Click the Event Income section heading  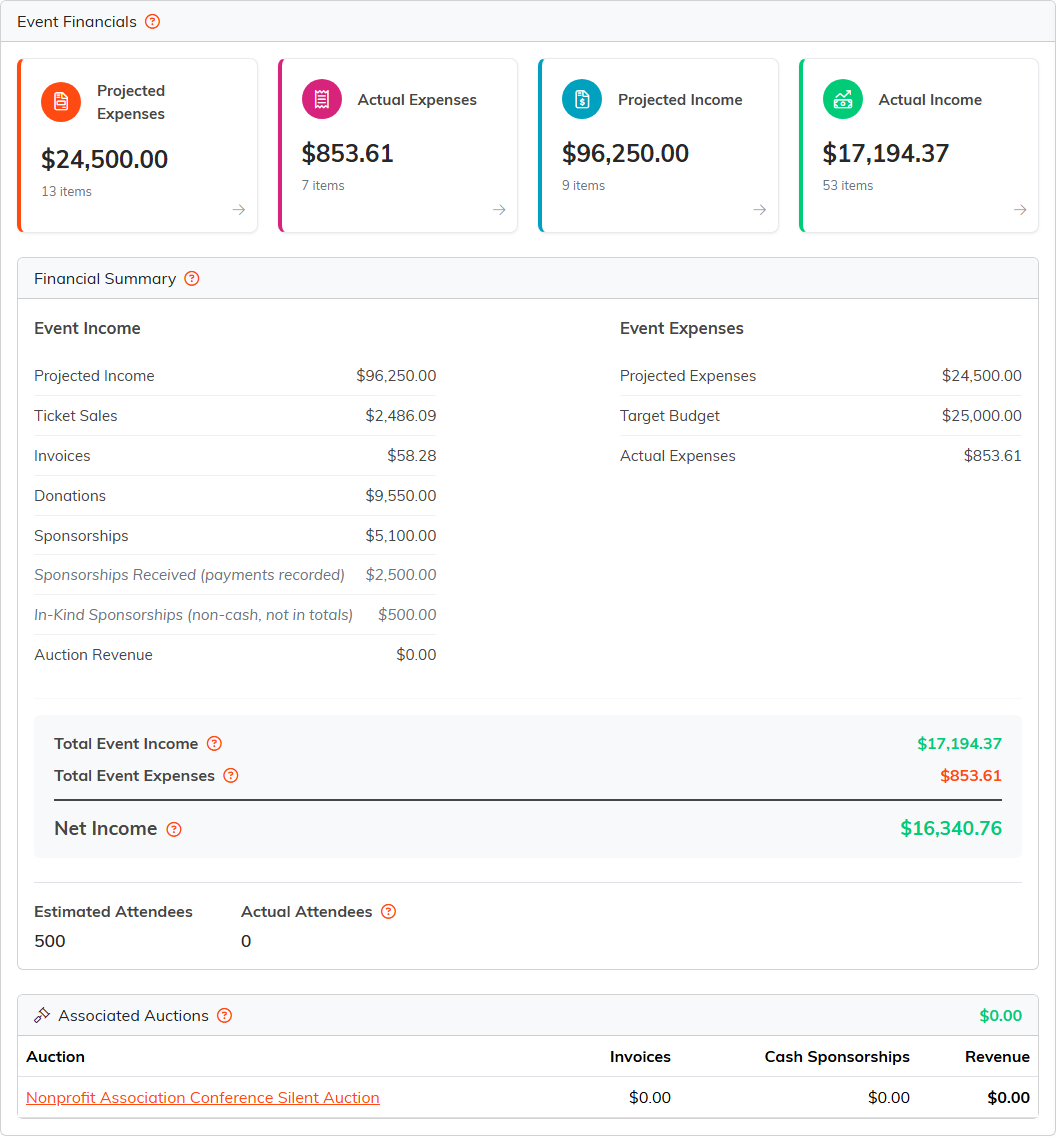click(x=88, y=328)
